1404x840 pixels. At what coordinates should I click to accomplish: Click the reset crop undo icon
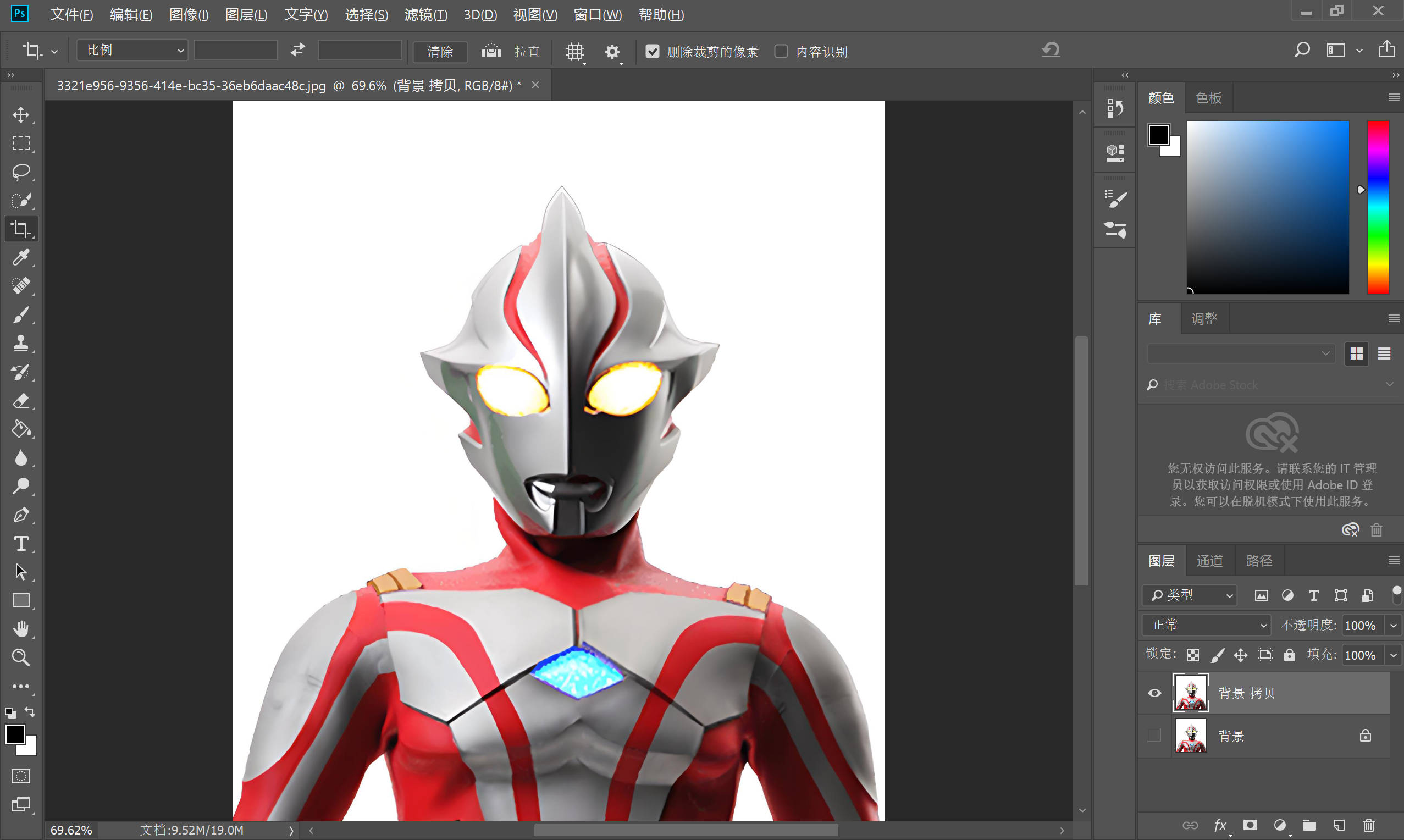1051,50
